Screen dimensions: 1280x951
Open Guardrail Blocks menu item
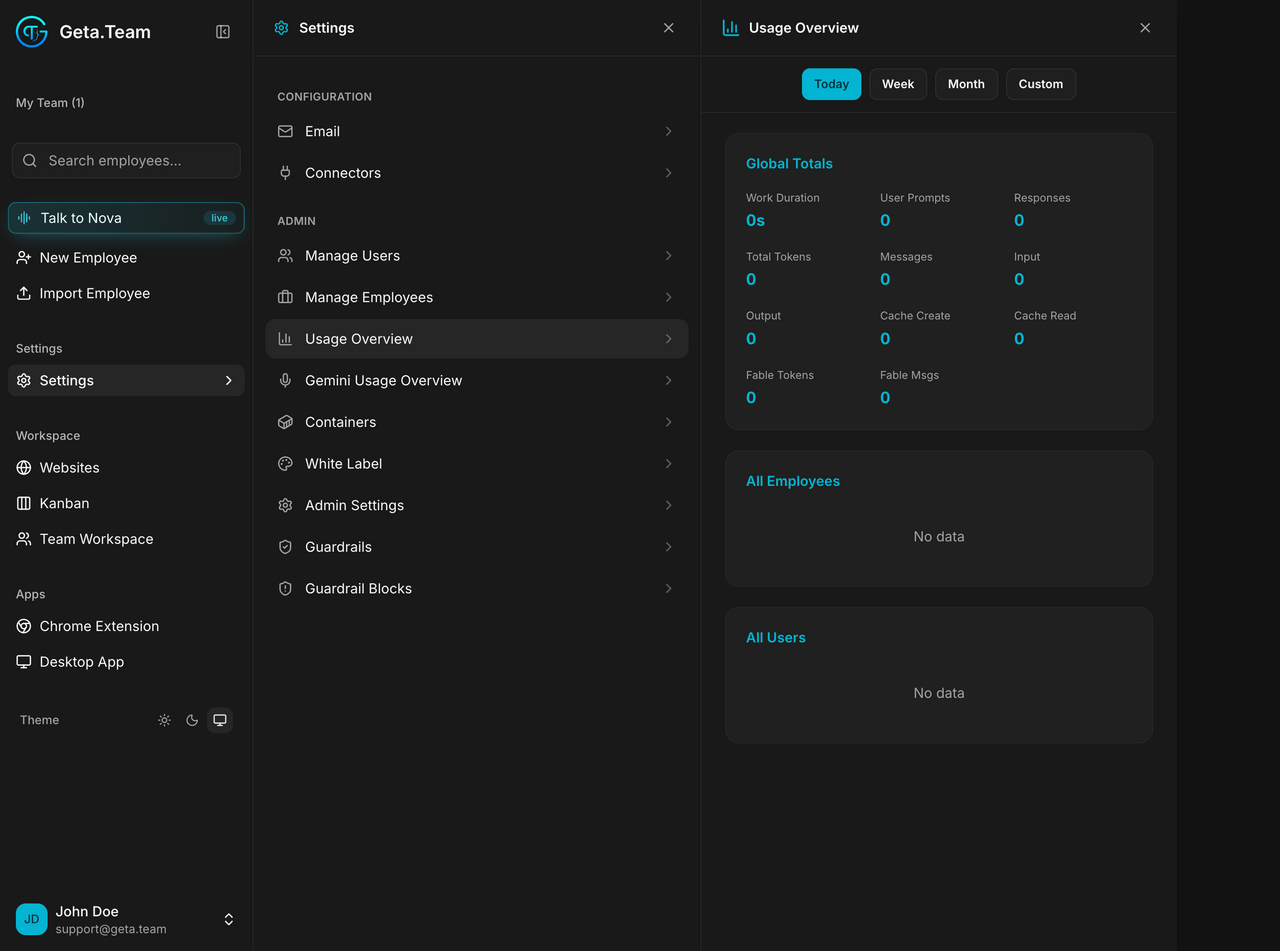(477, 589)
